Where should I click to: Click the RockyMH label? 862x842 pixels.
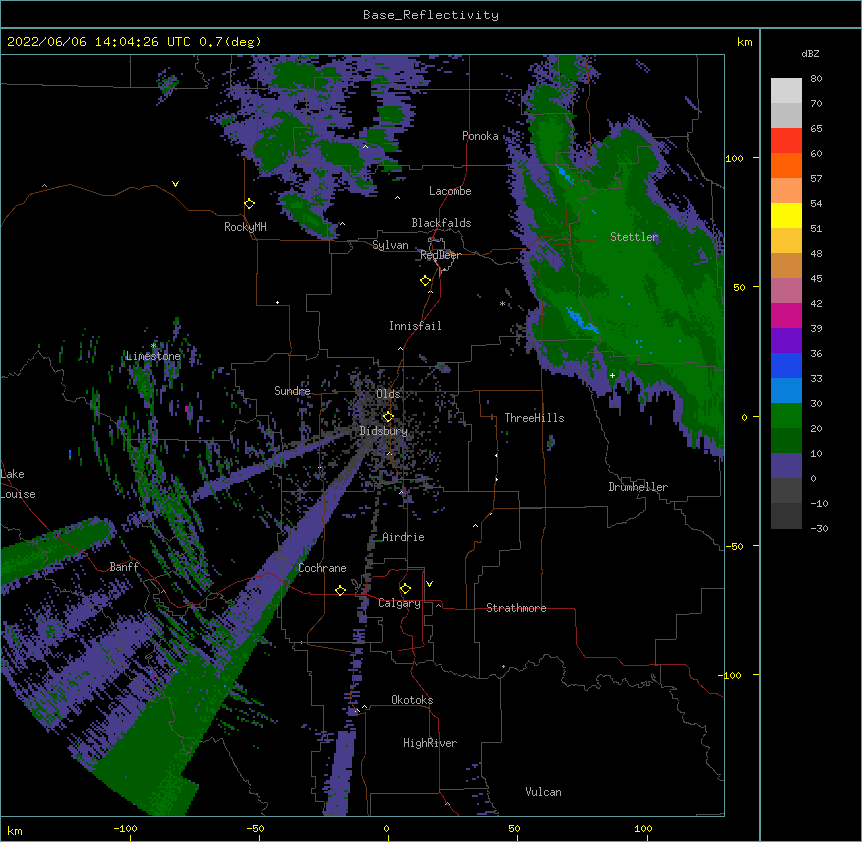pos(245,227)
